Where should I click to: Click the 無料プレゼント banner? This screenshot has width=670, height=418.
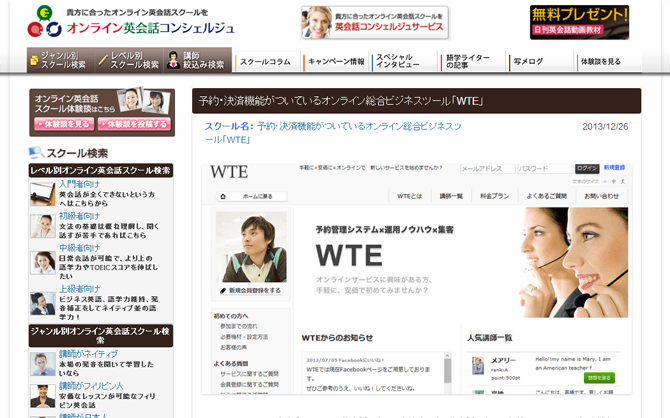tap(579, 22)
